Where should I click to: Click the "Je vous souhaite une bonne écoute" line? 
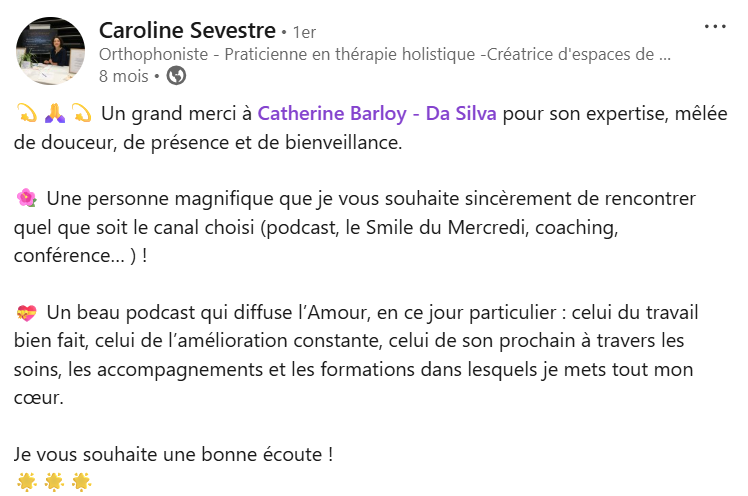point(174,454)
